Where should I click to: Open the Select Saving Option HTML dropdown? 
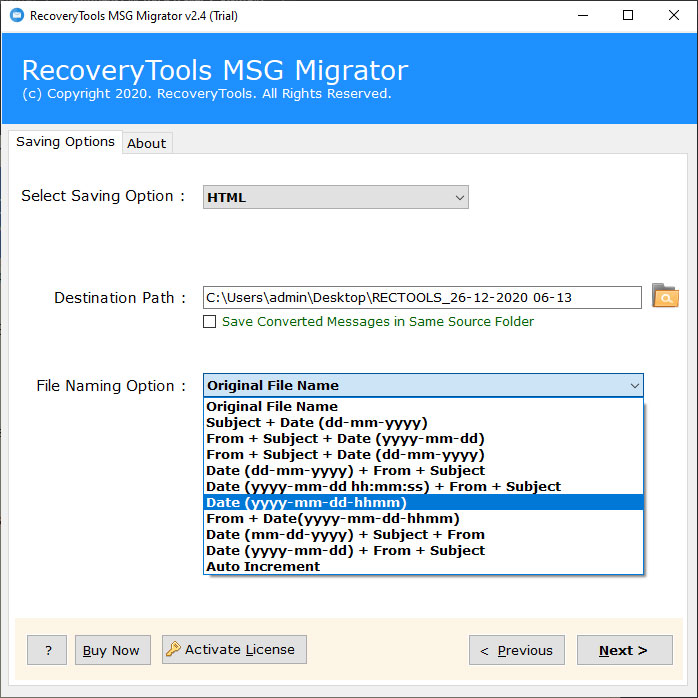tap(336, 197)
